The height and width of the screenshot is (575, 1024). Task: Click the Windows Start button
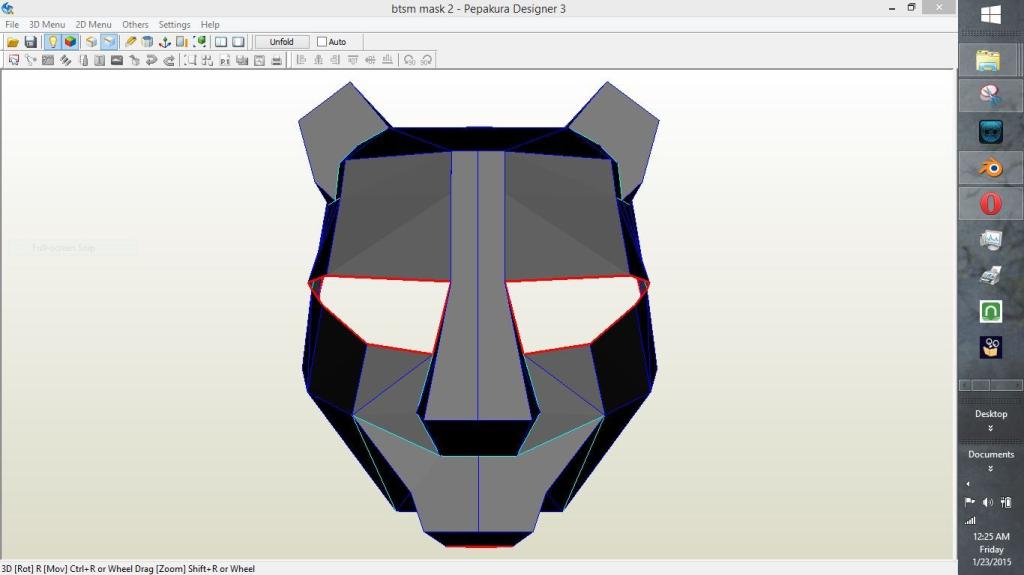coord(991,15)
